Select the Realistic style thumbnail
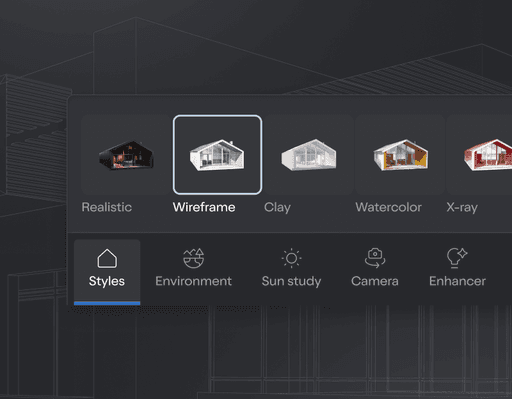Screen dimensions: 512x399 pyautogui.click(x=126, y=155)
